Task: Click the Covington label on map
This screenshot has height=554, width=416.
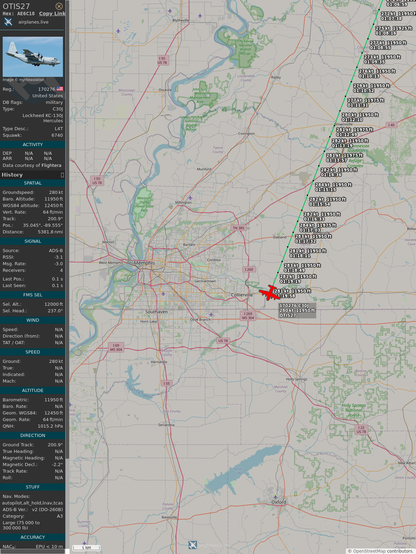Action: pos(246,133)
